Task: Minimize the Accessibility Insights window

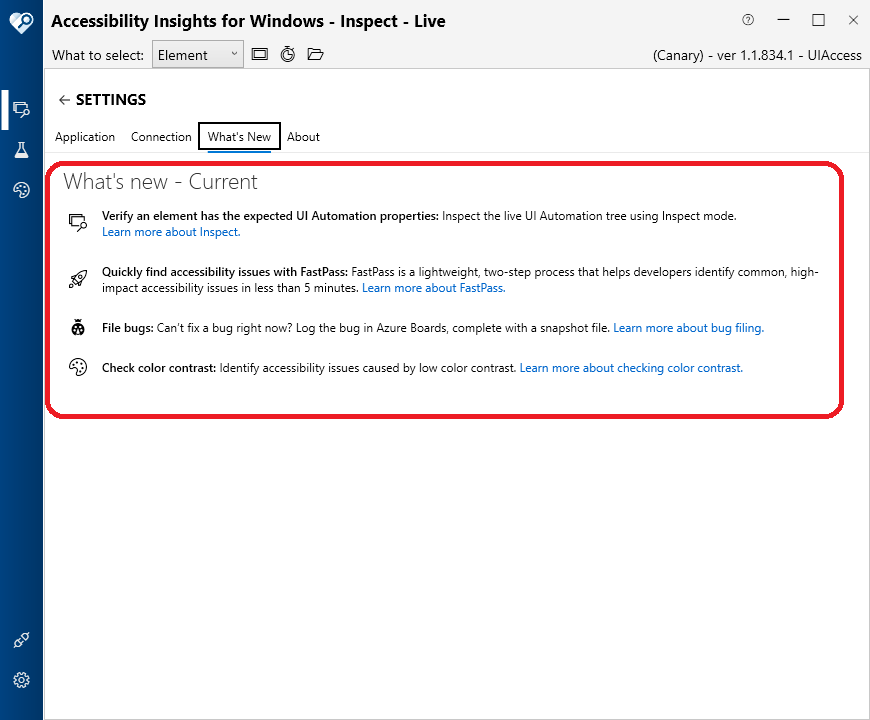Action: 783,20
